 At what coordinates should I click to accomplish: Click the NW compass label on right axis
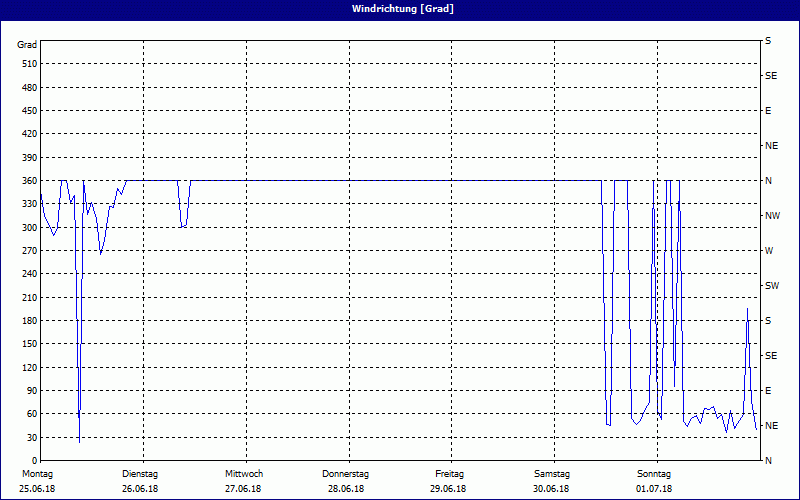click(x=771, y=216)
